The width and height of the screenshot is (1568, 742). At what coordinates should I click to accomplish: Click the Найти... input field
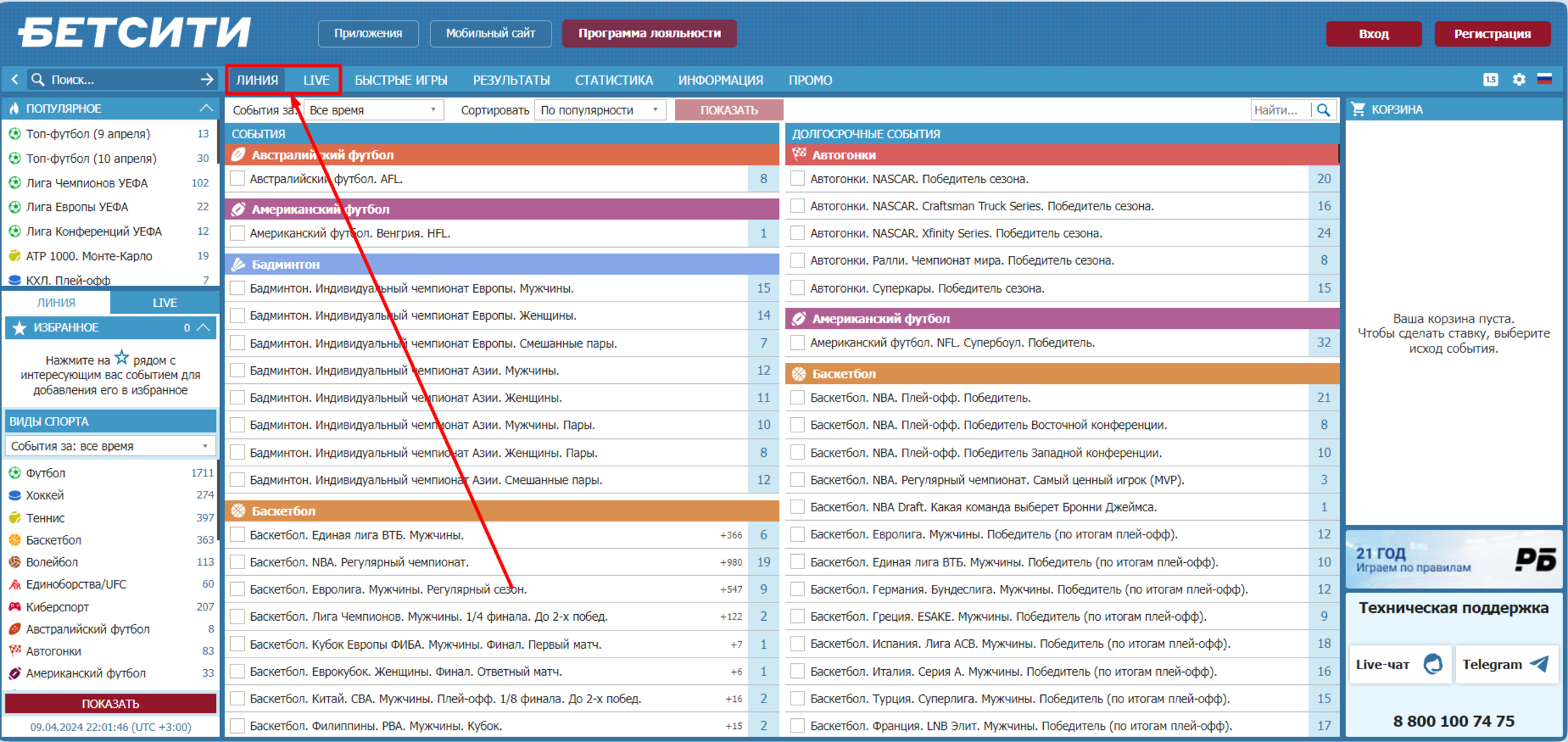1281,110
